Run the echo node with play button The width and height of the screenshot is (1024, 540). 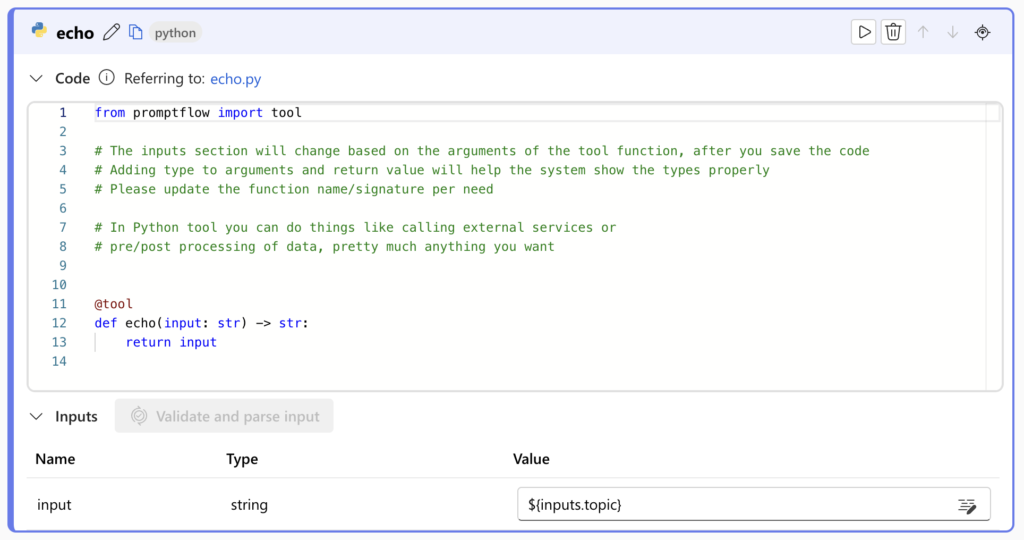[x=863, y=32]
